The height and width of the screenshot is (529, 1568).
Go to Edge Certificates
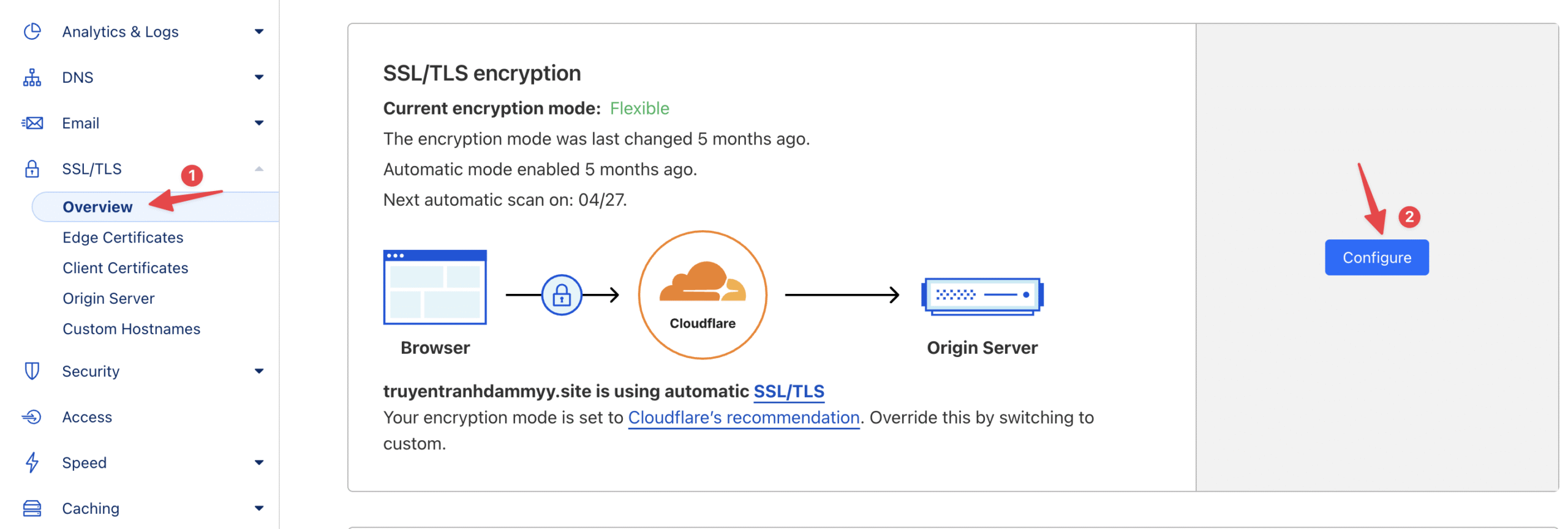123,238
